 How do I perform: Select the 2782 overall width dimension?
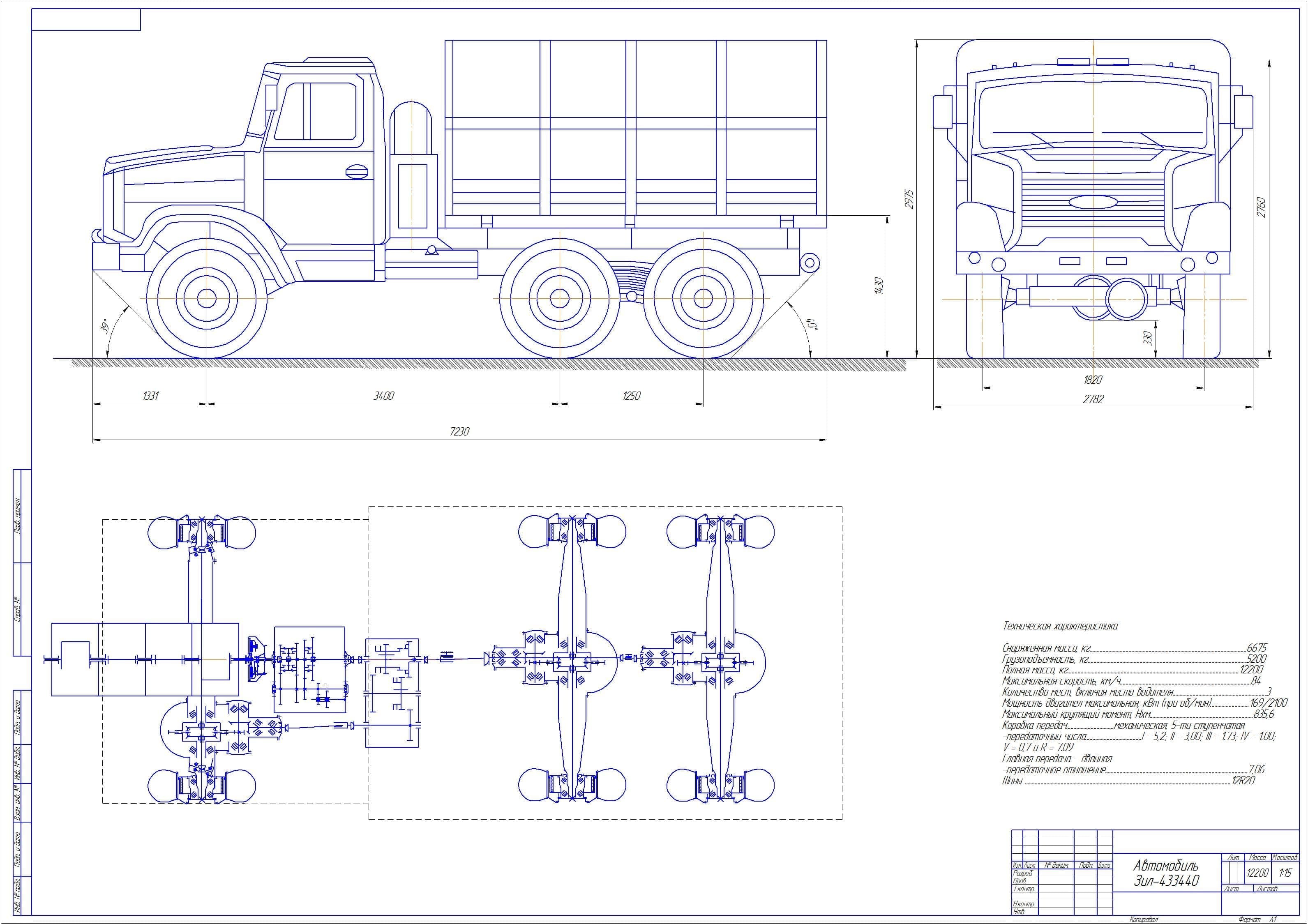click(x=1093, y=399)
